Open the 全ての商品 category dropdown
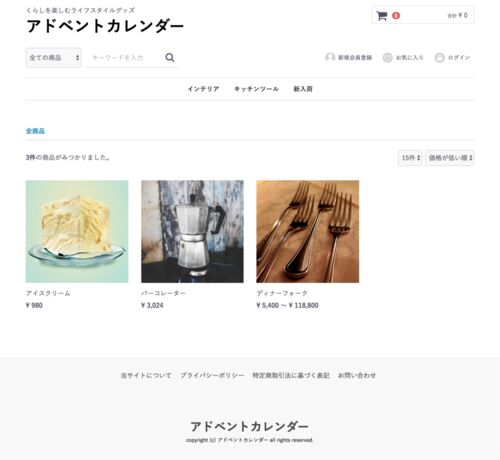 click(53, 58)
